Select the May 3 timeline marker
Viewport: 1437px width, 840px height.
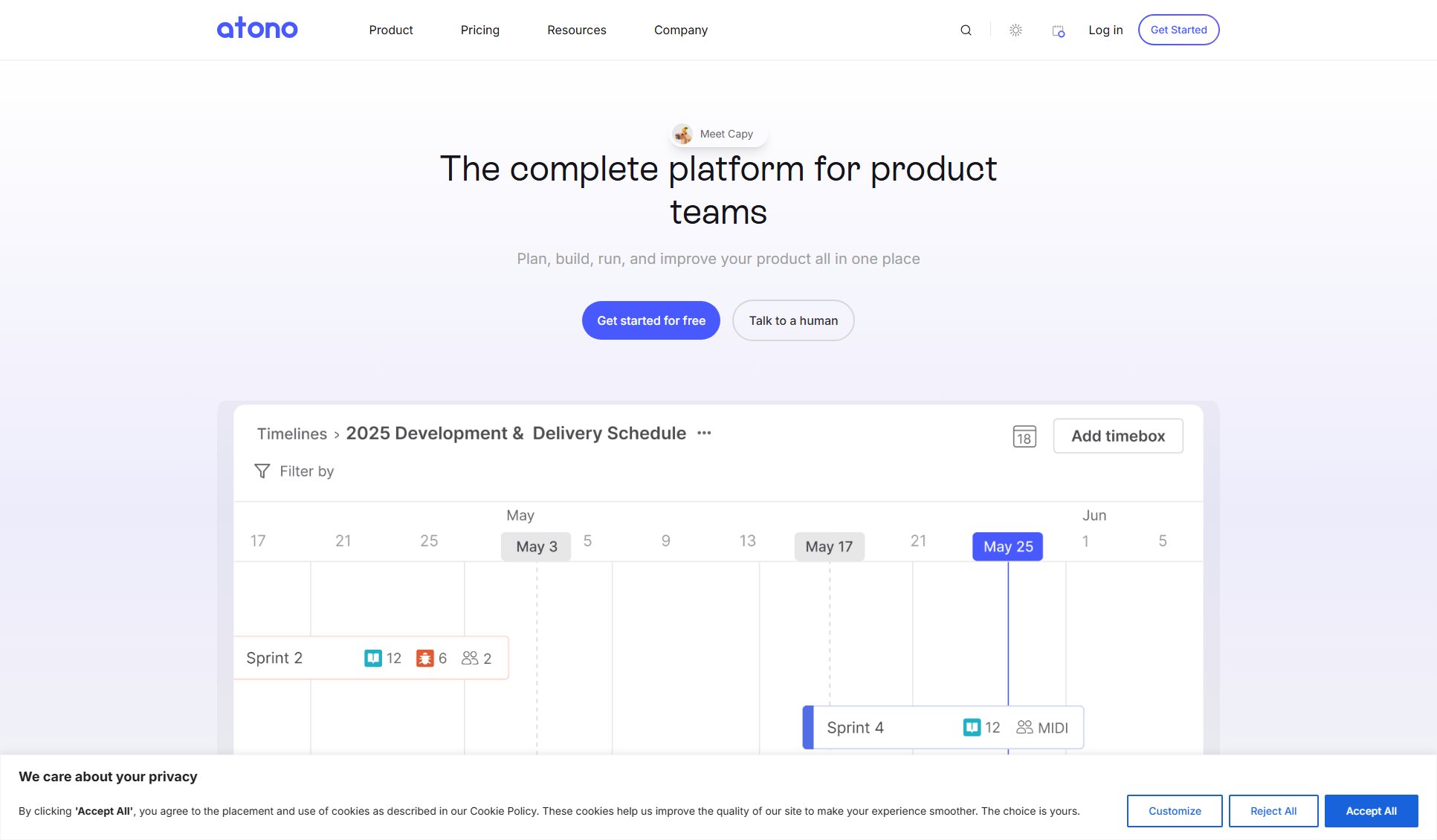(x=536, y=547)
